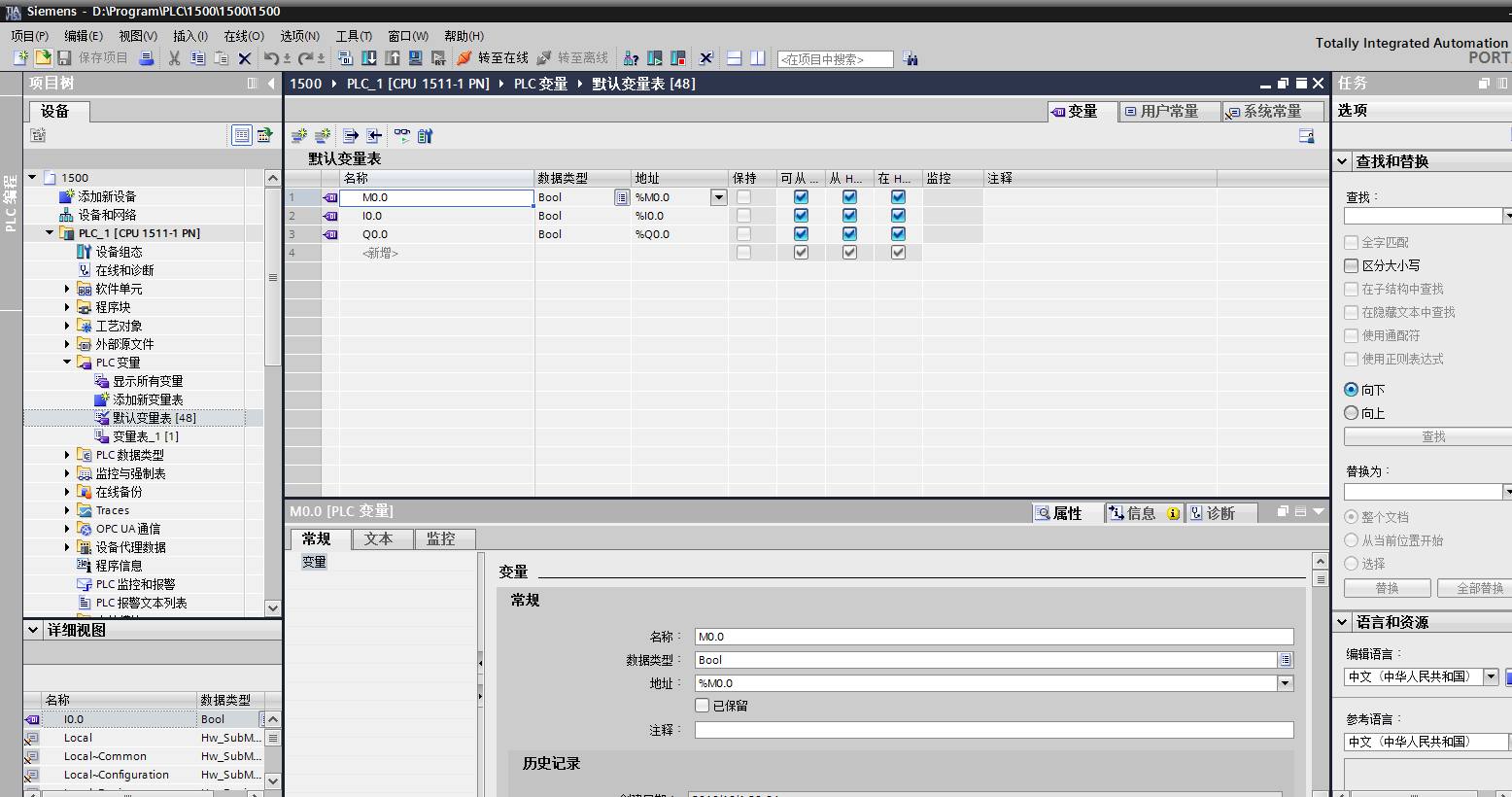Screen dimensions: 1512x797
Task: Cut the selection with the scissors icon
Action: [x=175, y=58]
